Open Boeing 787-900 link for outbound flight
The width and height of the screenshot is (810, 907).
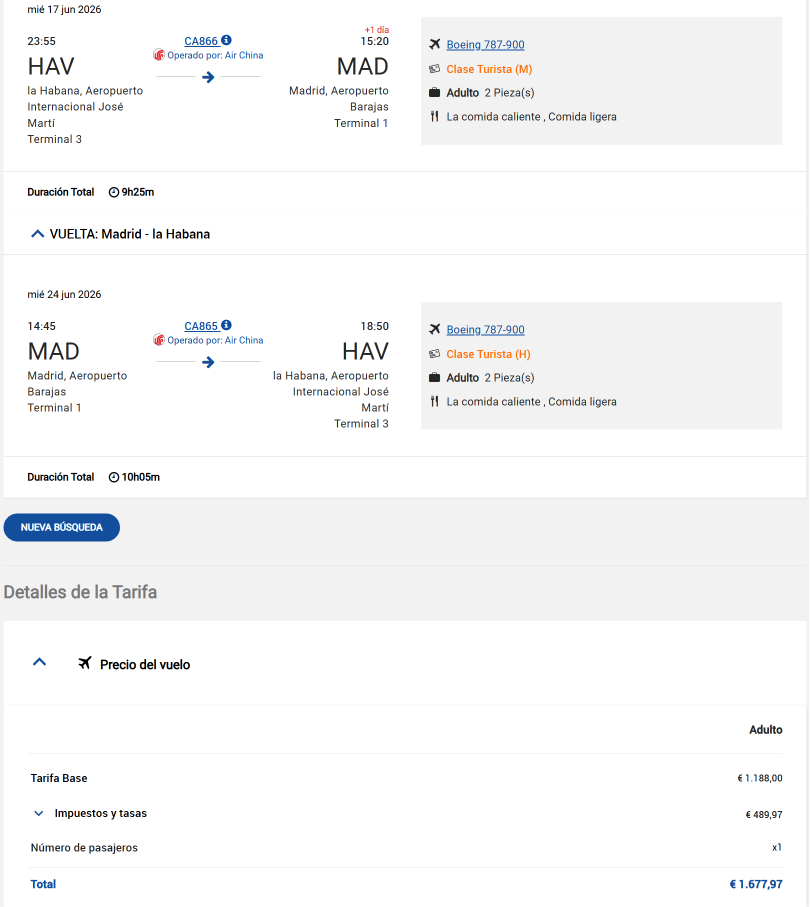485,45
